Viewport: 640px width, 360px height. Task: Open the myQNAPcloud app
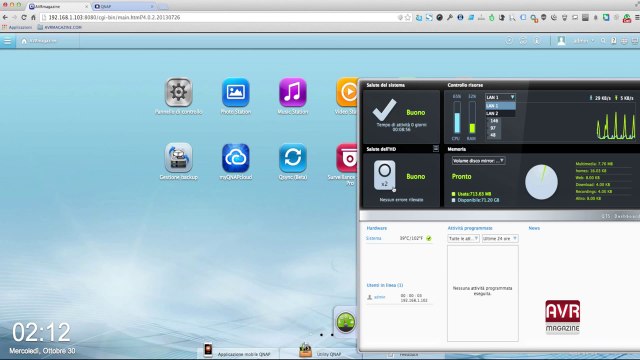(236, 158)
